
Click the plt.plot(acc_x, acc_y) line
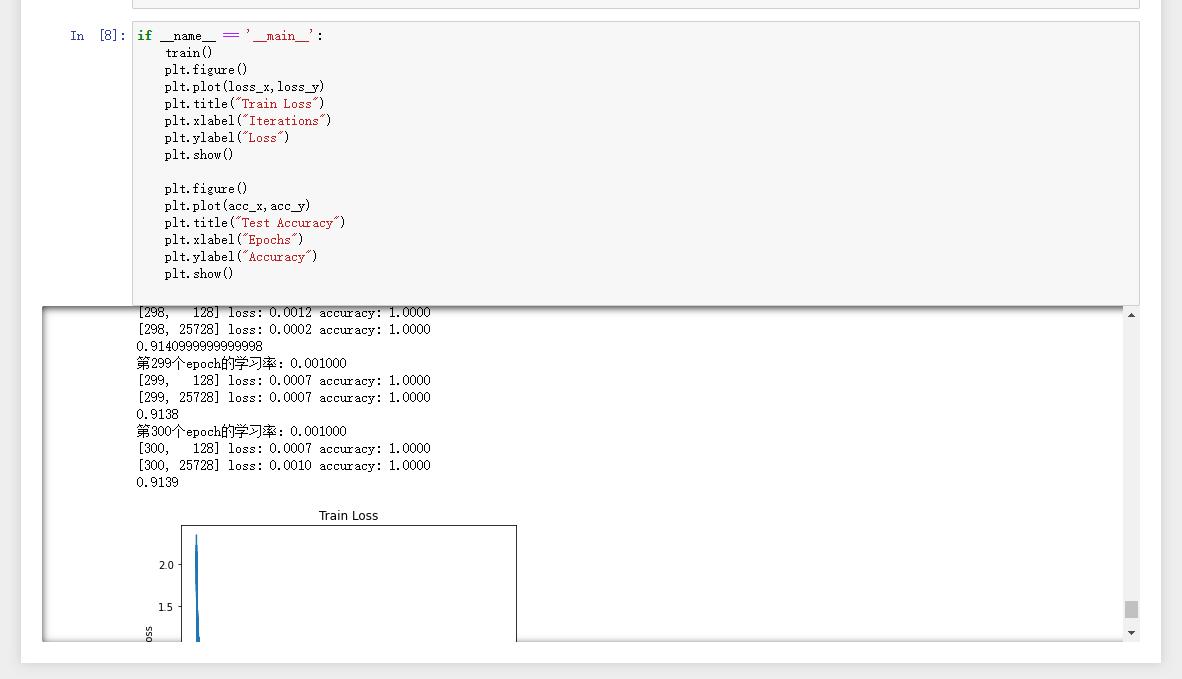click(239, 205)
